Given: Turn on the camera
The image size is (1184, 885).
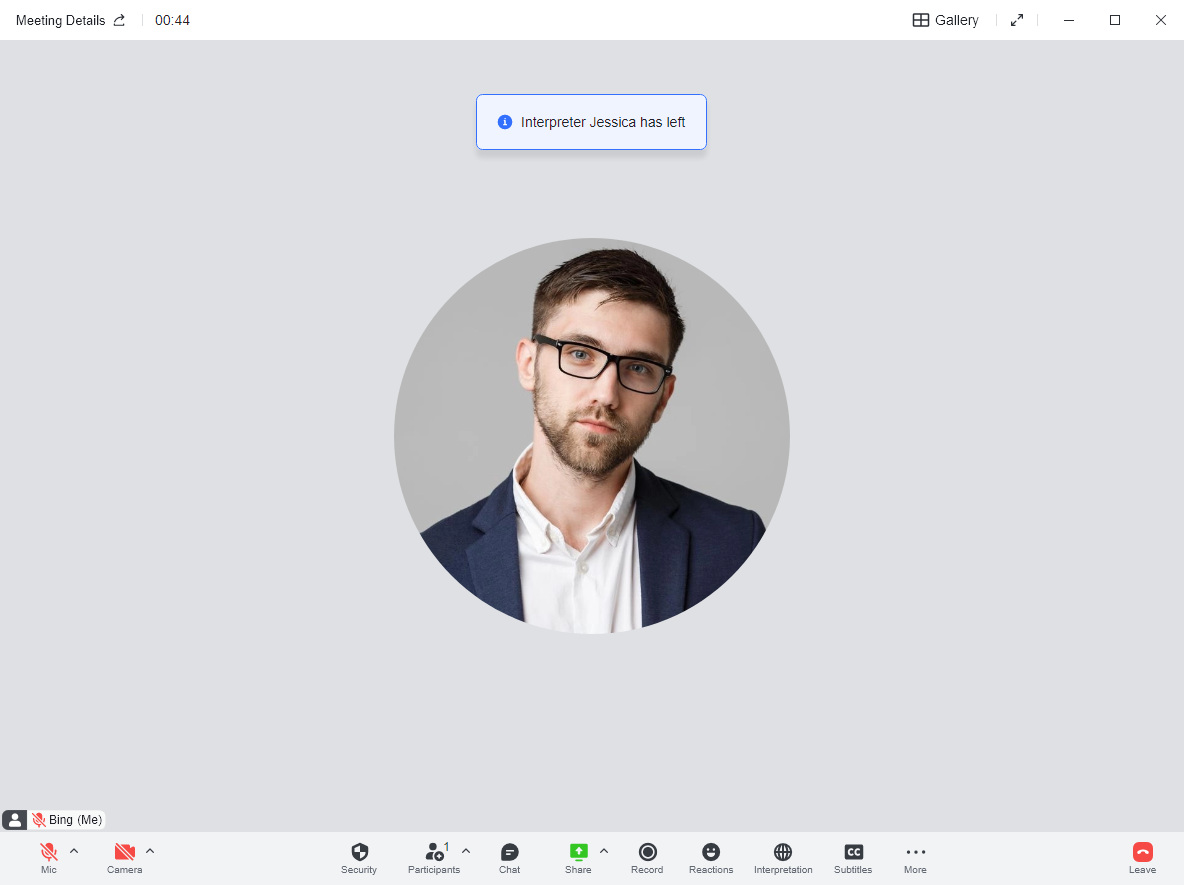Looking at the screenshot, I should pyautogui.click(x=124, y=853).
